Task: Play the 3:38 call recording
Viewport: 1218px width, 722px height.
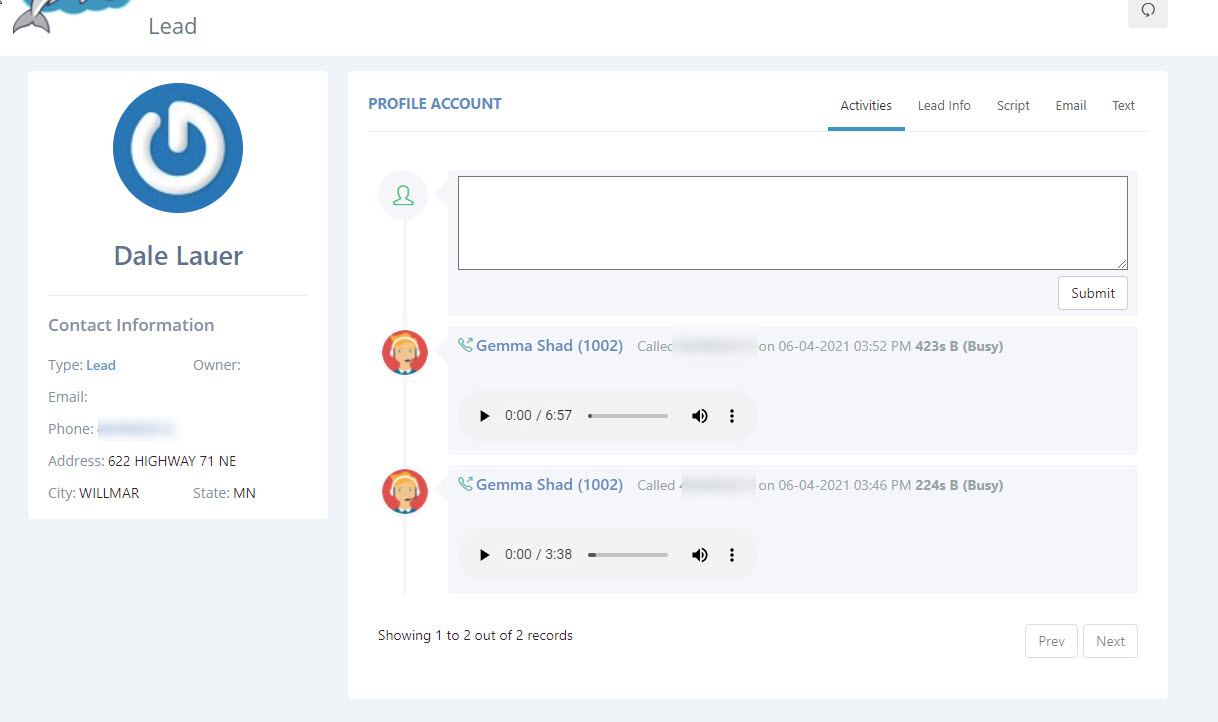Action: [485, 554]
